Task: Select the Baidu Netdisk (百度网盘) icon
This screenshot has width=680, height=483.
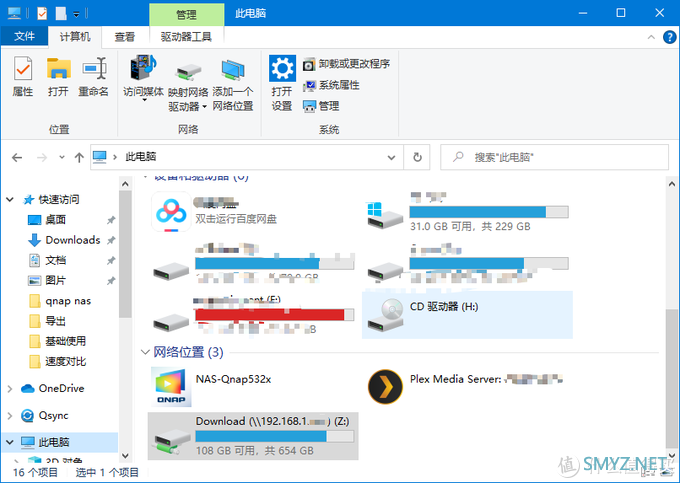Action: (171, 212)
